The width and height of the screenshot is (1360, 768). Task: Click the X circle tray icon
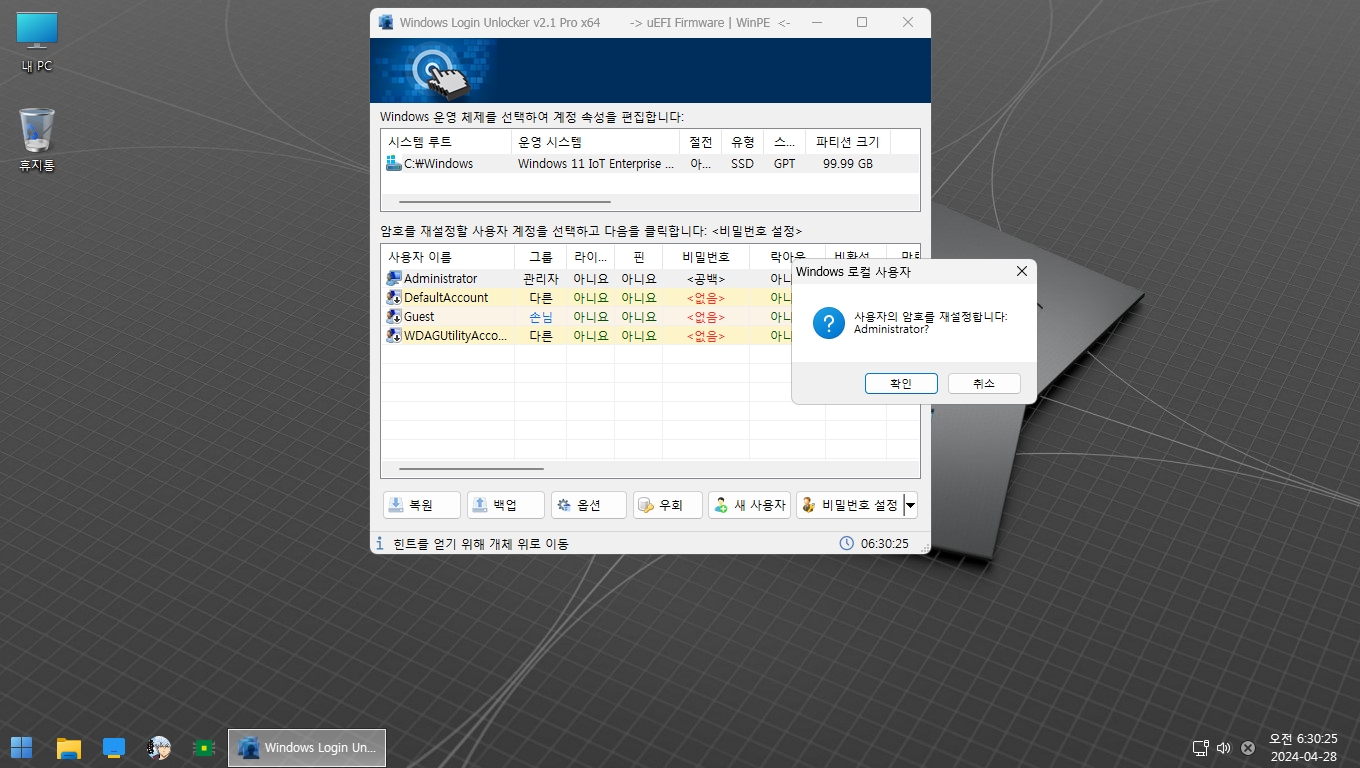(x=1248, y=747)
